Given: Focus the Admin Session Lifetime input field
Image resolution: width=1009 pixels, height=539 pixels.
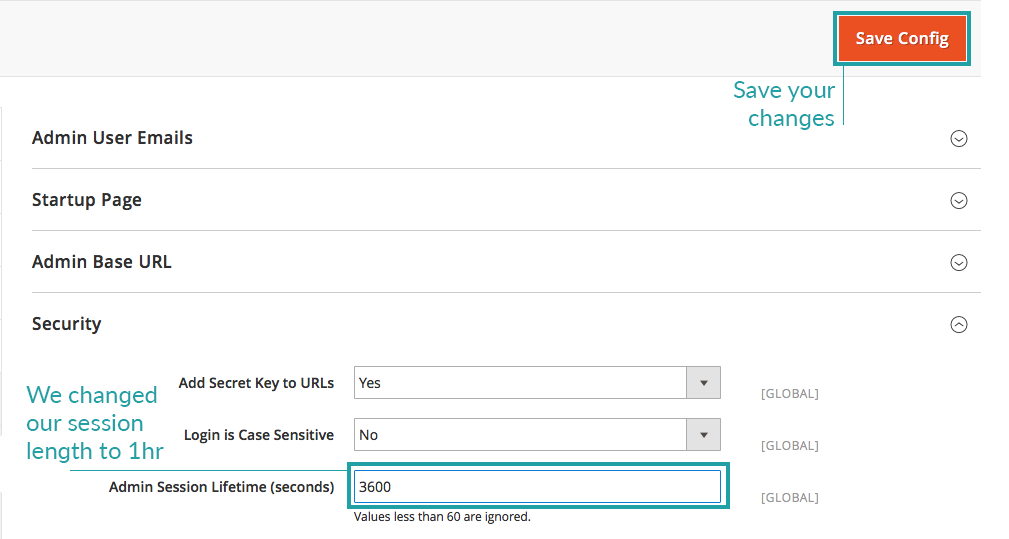Looking at the screenshot, I should point(537,487).
